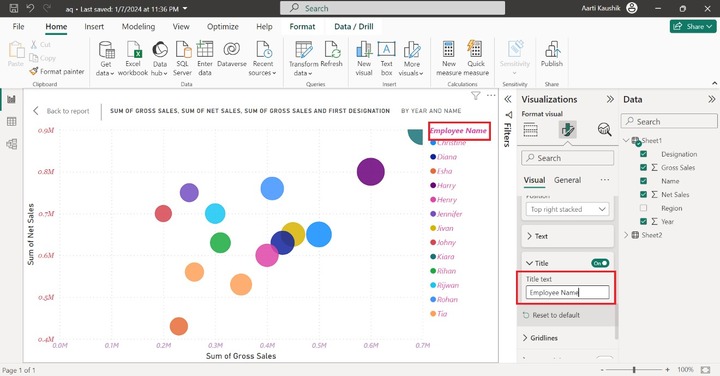This screenshot has width=720, height=376.
Task: Uncheck the Net Sales field
Action: [x=643, y=195]
